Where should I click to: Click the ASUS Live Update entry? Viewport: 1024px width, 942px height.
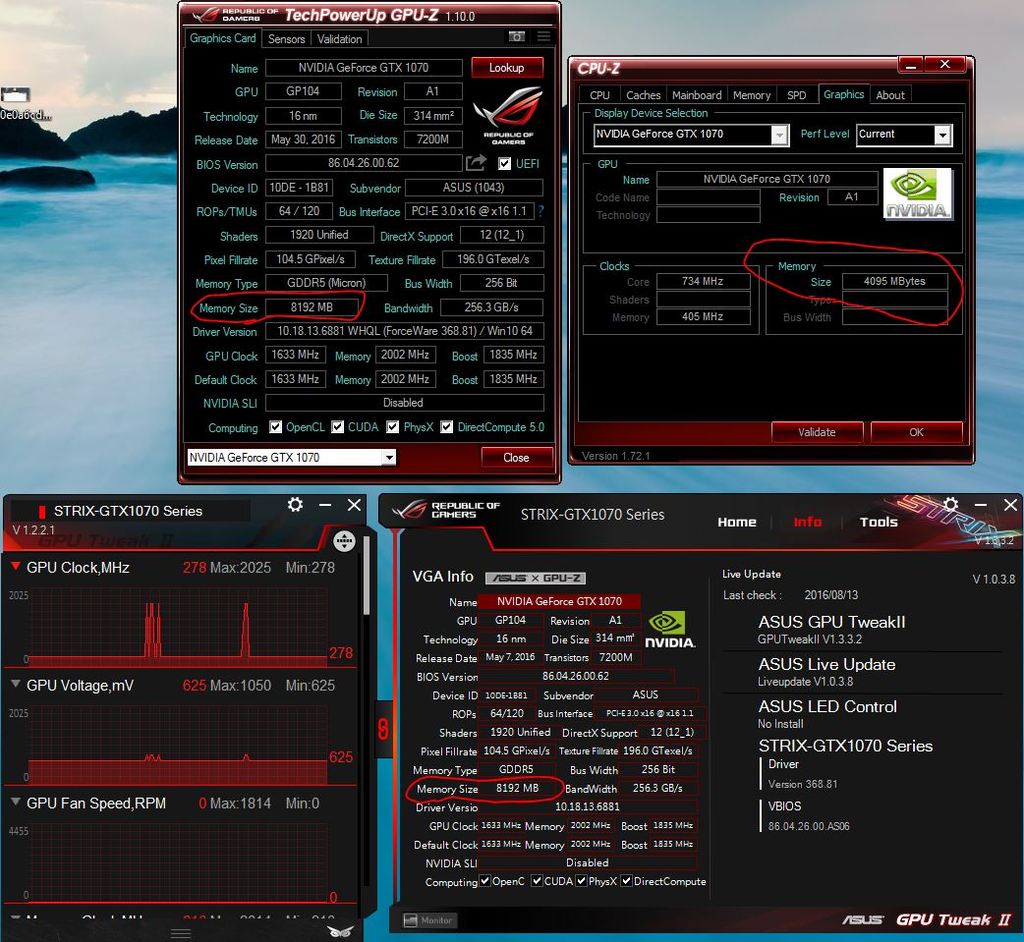tap(826, 672)
